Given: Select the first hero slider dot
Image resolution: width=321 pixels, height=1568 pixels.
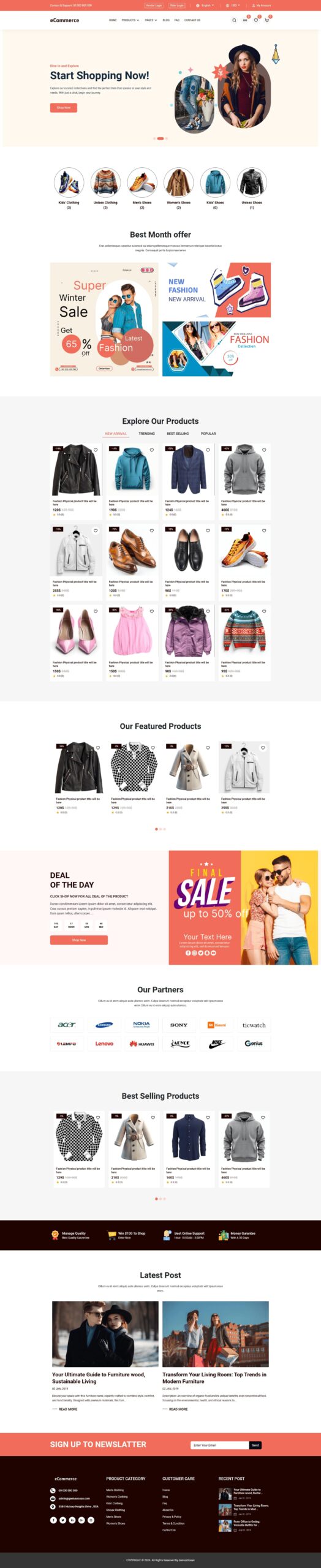Looking at the screenshot, I should pos(154,138).
